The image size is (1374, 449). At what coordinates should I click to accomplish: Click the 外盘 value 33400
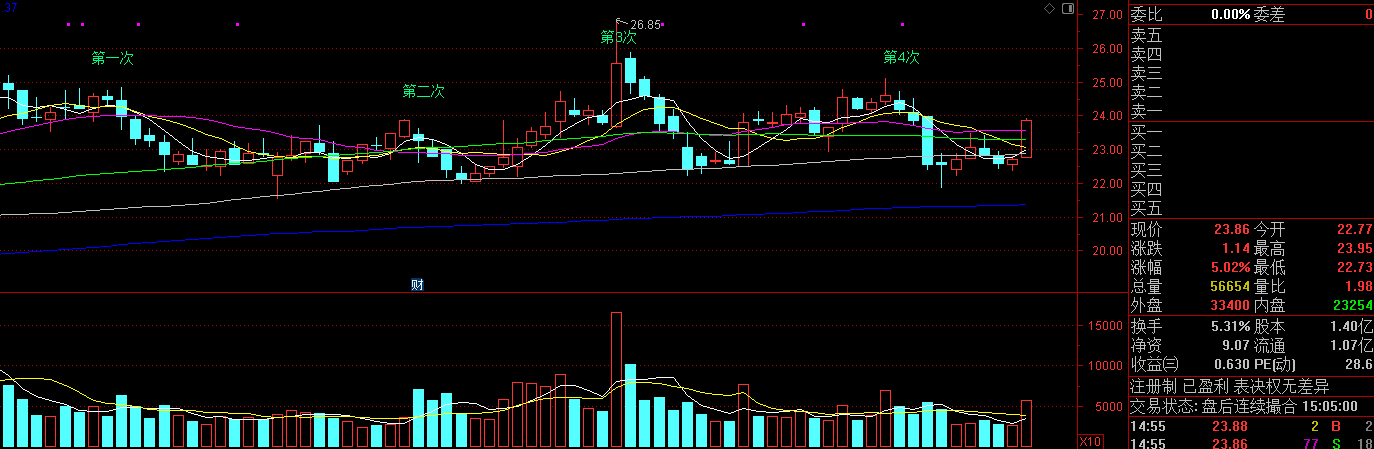(x=1230, y=306)
